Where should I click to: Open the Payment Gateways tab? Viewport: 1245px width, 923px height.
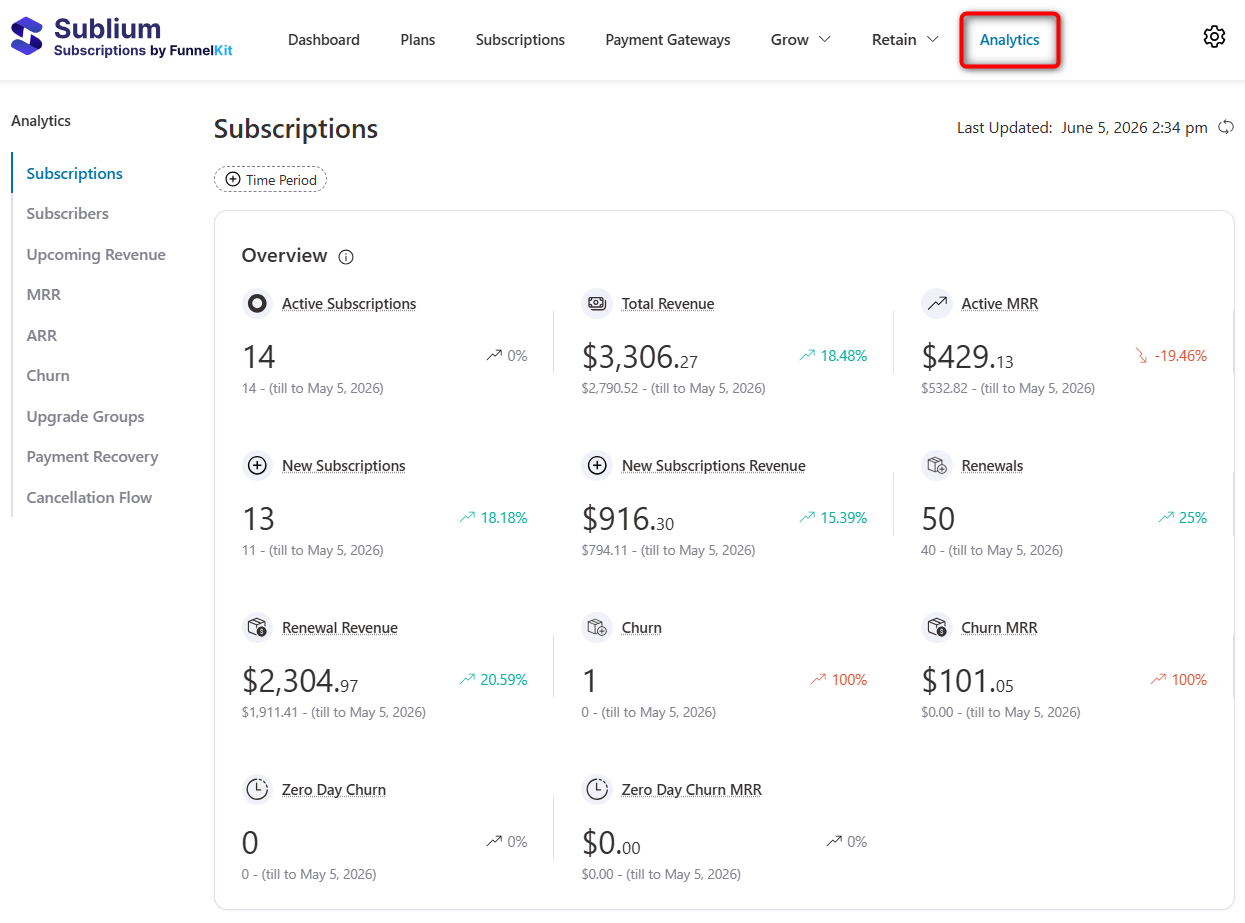(668, 40)
